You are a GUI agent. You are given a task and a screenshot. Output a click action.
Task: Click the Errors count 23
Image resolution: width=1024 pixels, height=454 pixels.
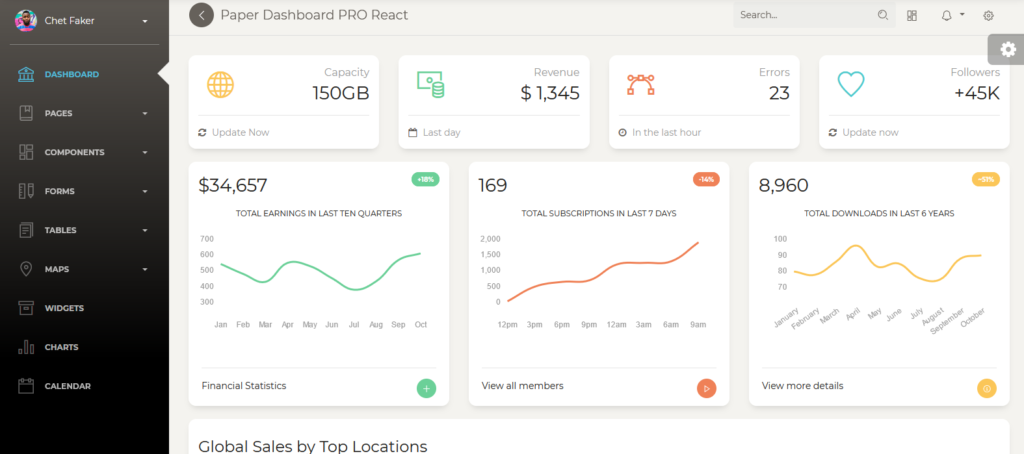[779, 93]
